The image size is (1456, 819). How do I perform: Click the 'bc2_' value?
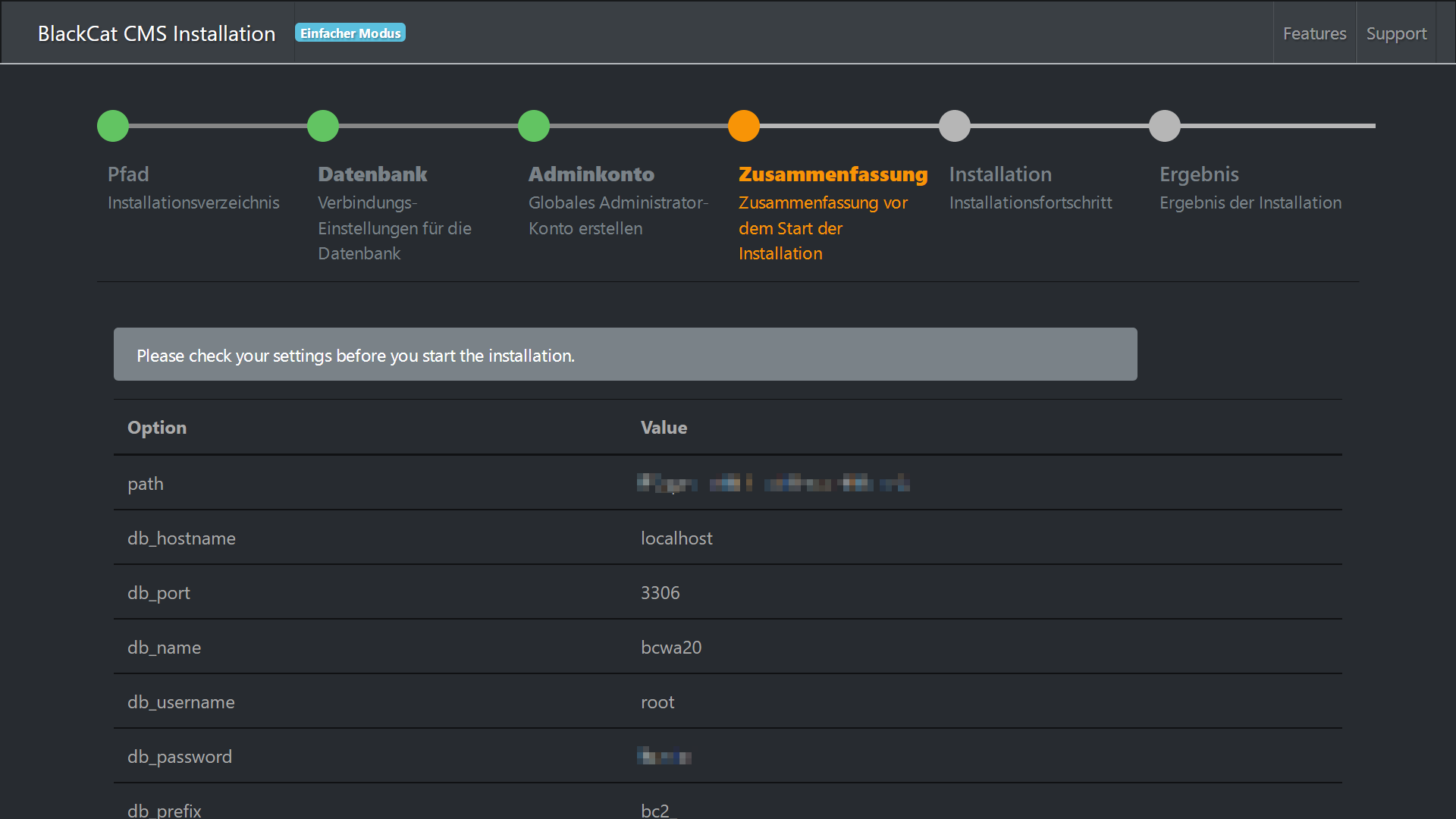click(659, 811)
